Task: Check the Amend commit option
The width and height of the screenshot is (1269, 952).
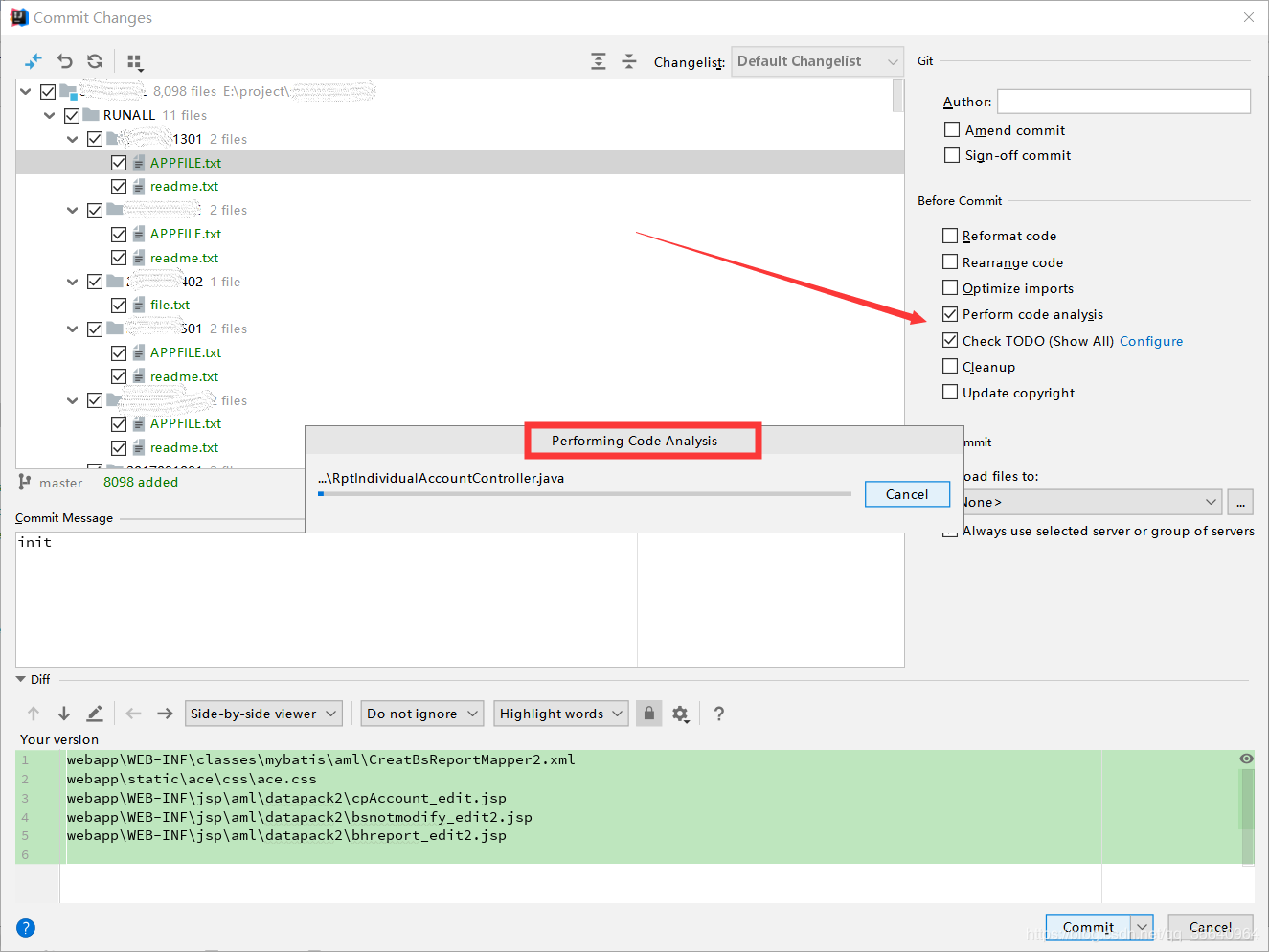Action: click(952, 128)
